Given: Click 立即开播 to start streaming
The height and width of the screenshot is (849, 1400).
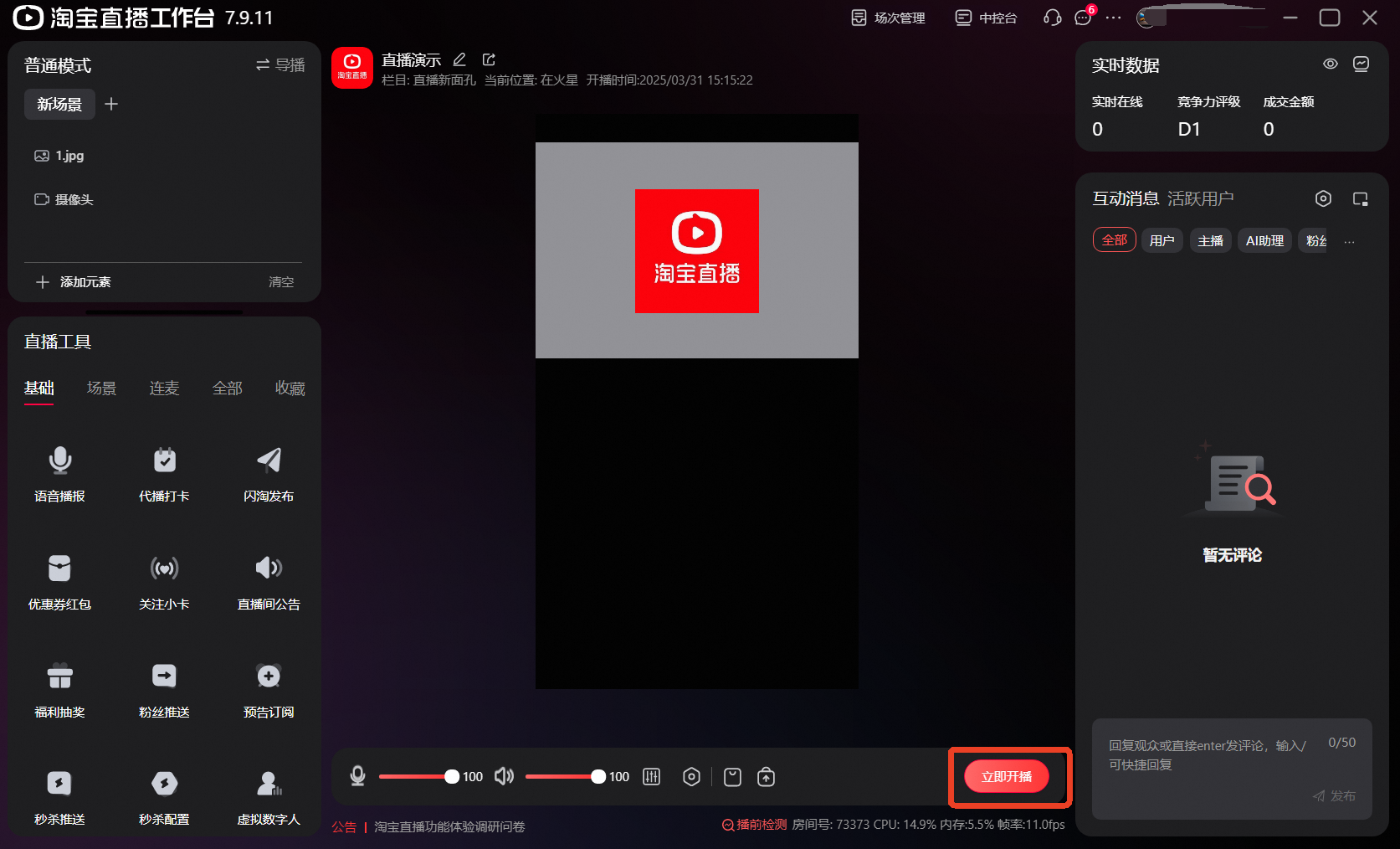Looking at the screenshot, I should point(1007,777).
